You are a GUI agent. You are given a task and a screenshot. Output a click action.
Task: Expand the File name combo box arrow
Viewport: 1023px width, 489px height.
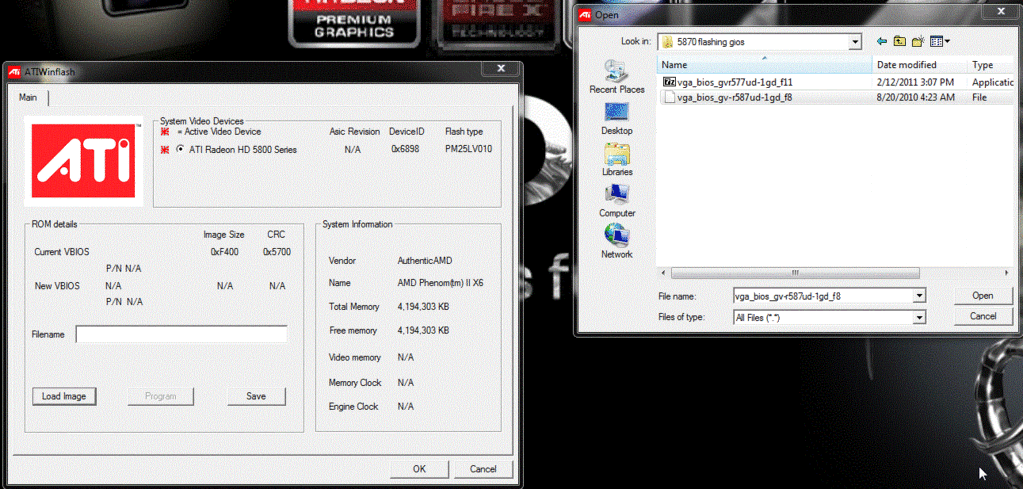(919, 296)
